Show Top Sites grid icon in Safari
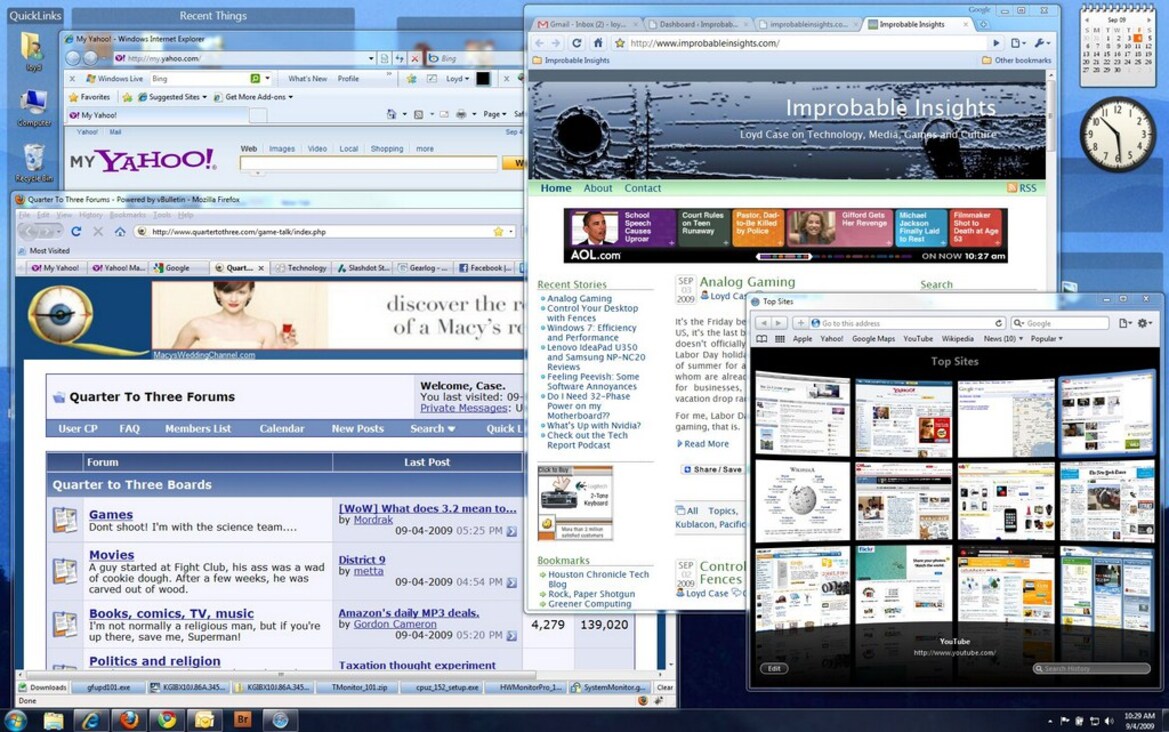The width and height of the screenshot is (1169, 732). point(780,339)
